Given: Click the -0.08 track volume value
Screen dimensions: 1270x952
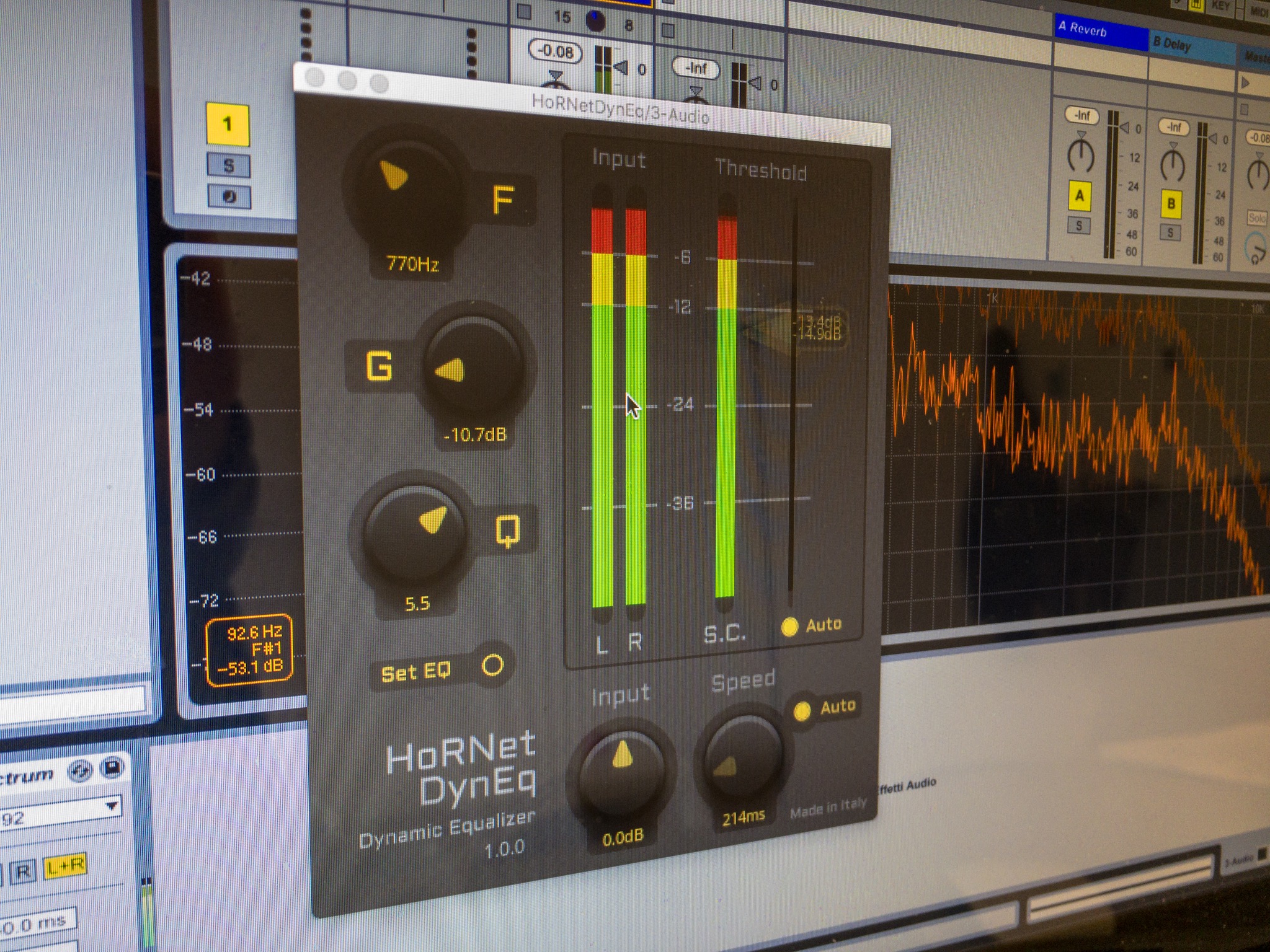Looking at the screenshot, I should click(x=555, y=51).
